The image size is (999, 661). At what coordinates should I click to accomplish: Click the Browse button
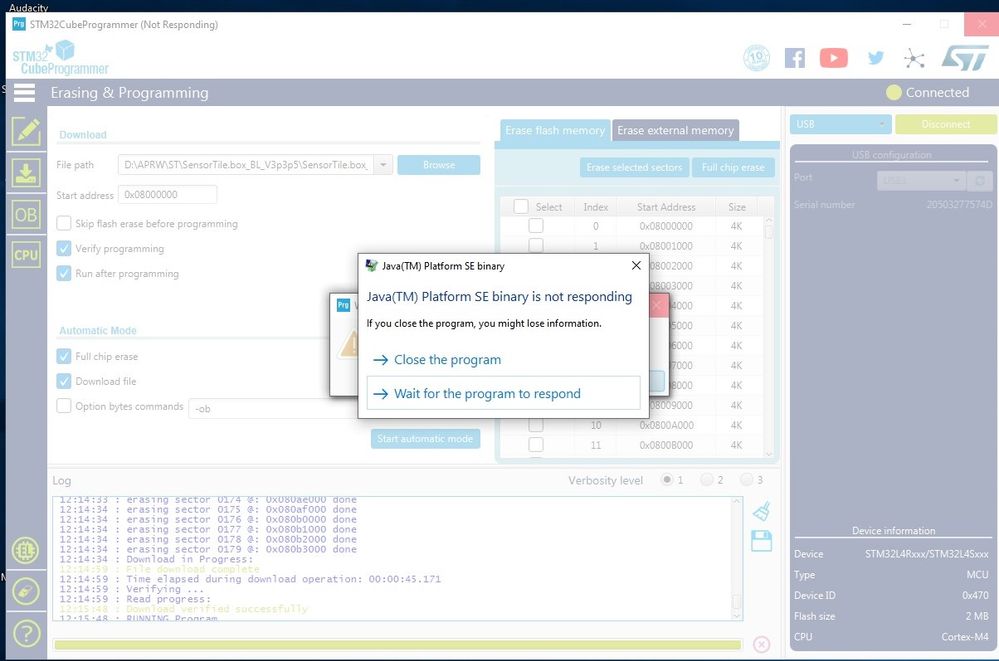click(x=438, y=165)
